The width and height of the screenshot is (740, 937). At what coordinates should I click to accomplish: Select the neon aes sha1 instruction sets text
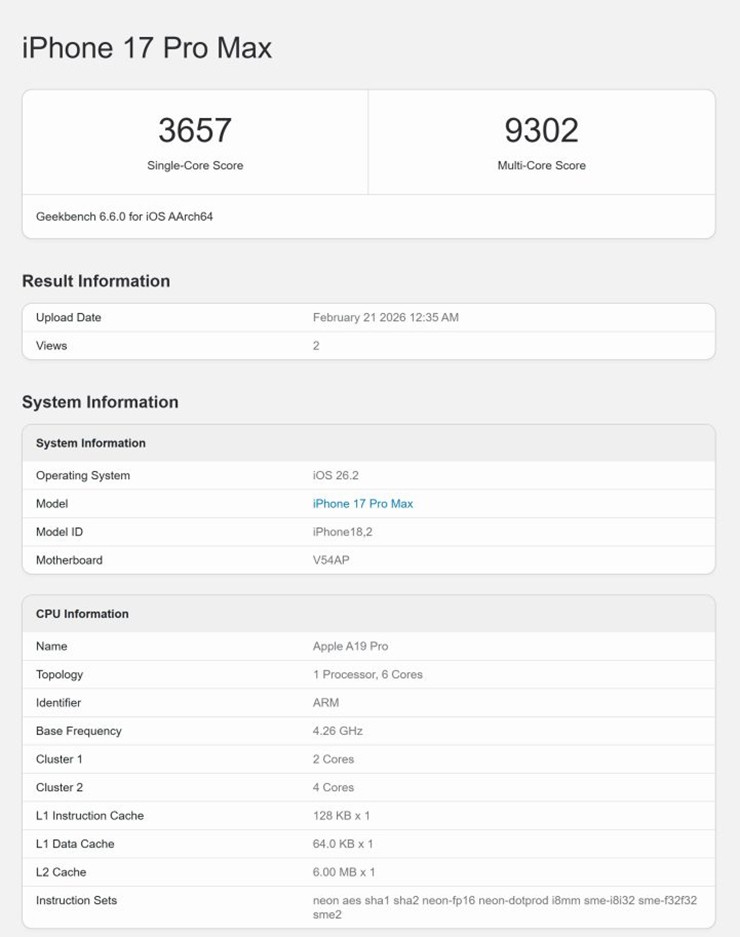504,907
